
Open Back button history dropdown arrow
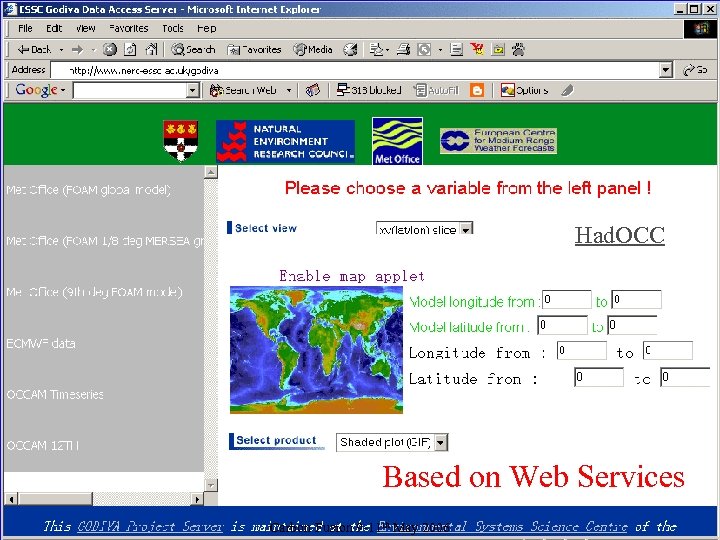pos(61,50)
